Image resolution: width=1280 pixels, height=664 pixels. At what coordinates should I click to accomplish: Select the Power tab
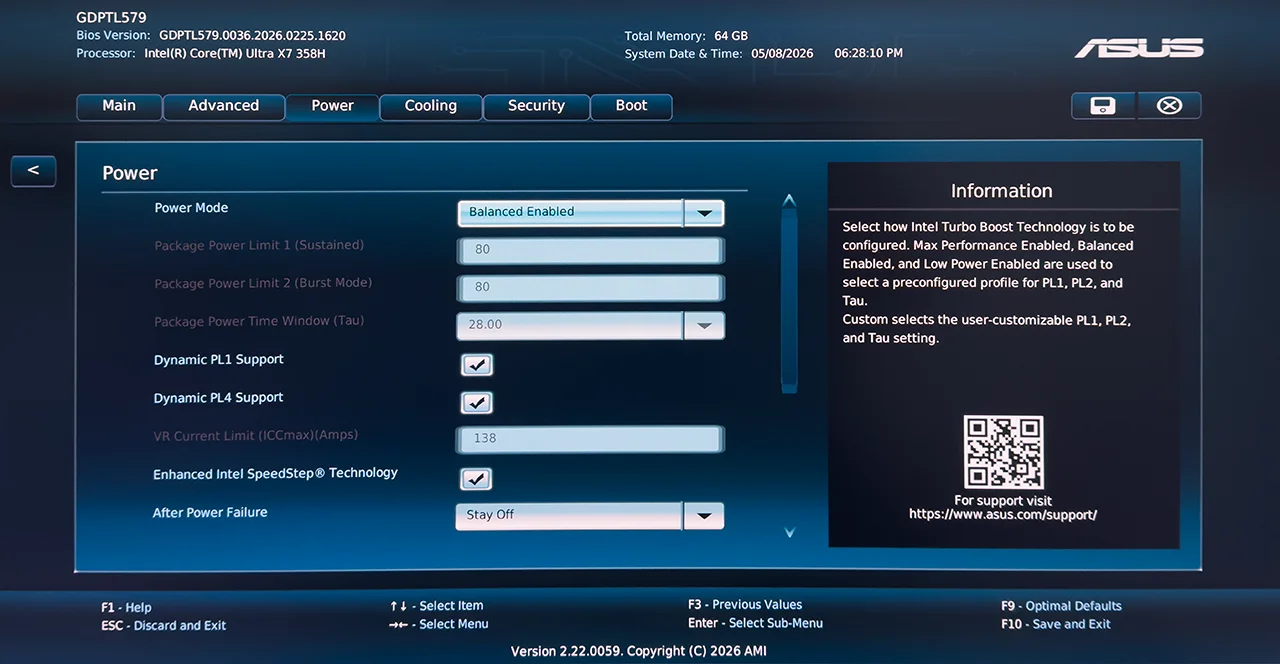click(x=332, y=106)
